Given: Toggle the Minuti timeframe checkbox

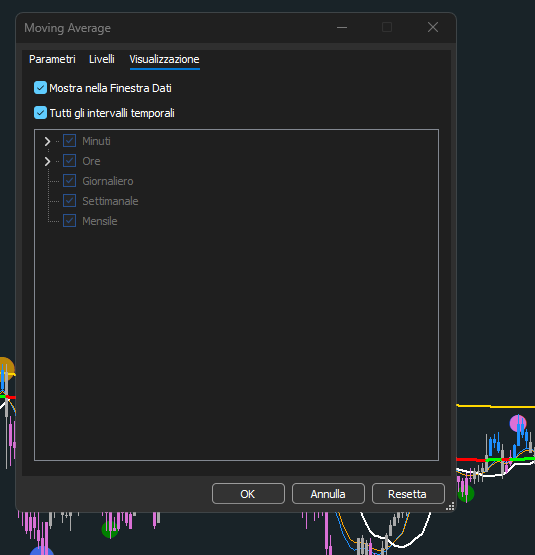Looking at the screenshot, I should click(x=69, y=141).
